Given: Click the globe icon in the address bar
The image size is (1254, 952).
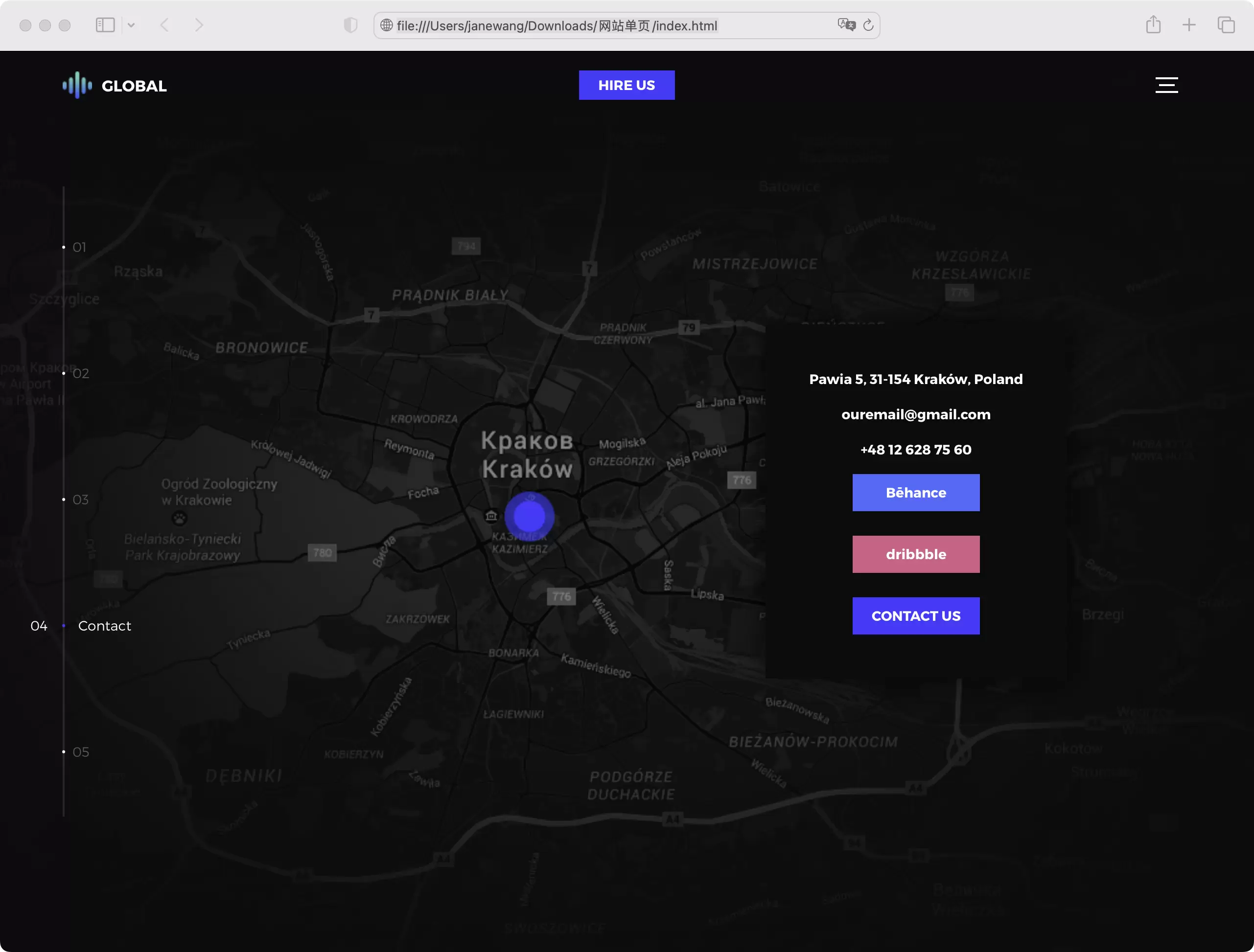Looking at the screenshot, I should click(387, 25).
